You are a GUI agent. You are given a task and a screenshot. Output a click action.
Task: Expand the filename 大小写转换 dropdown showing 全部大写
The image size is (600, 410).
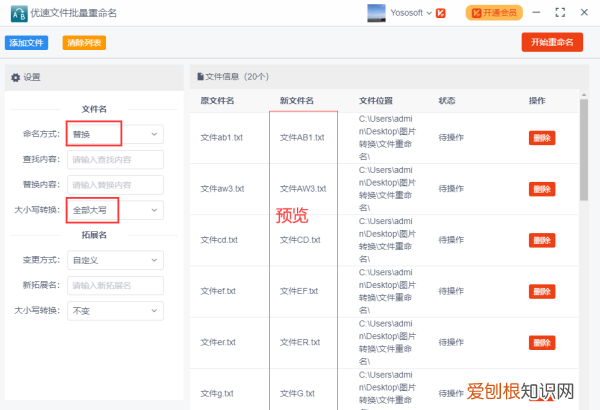tap(114, 210)
